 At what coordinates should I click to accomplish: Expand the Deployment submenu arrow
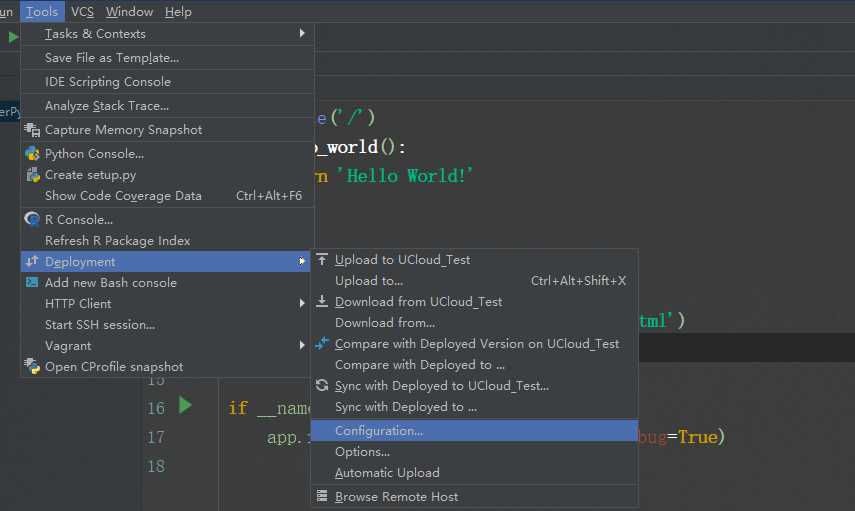[302, 262]
